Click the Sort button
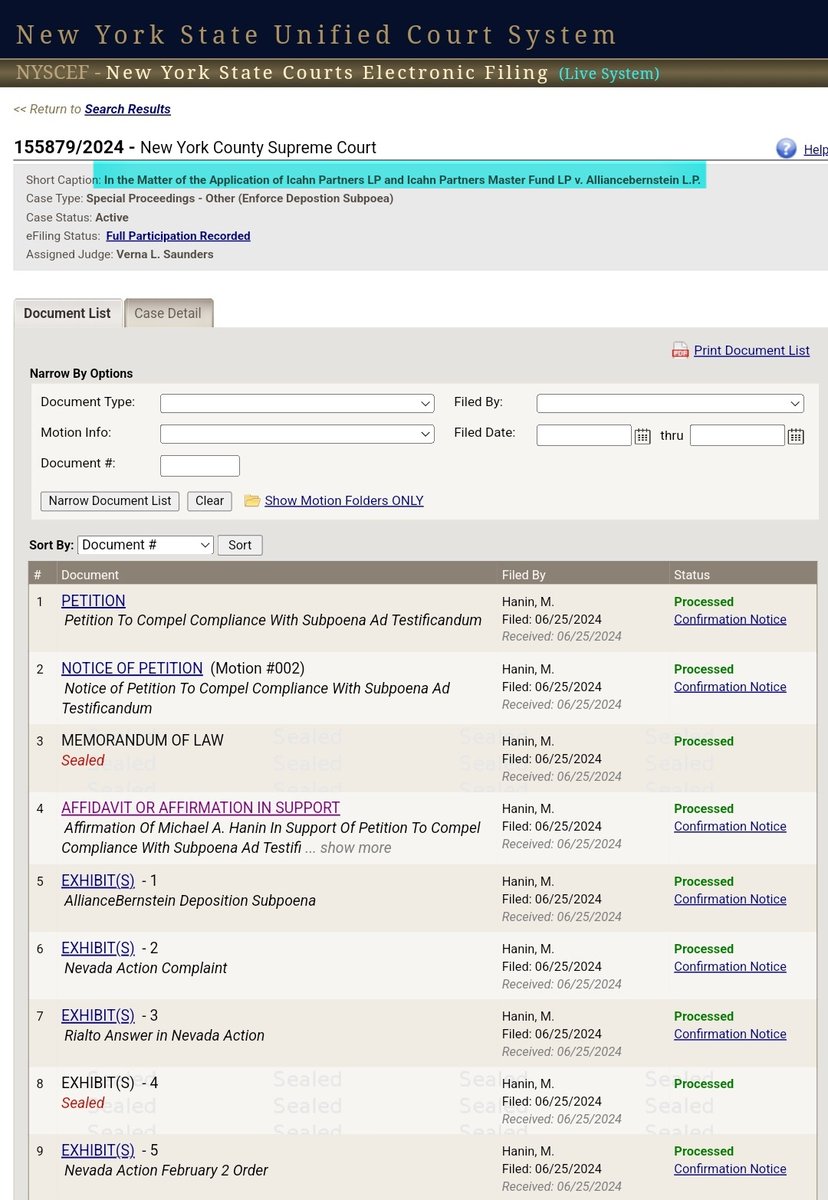828x1200 pixels. click(x=240, y=545)
